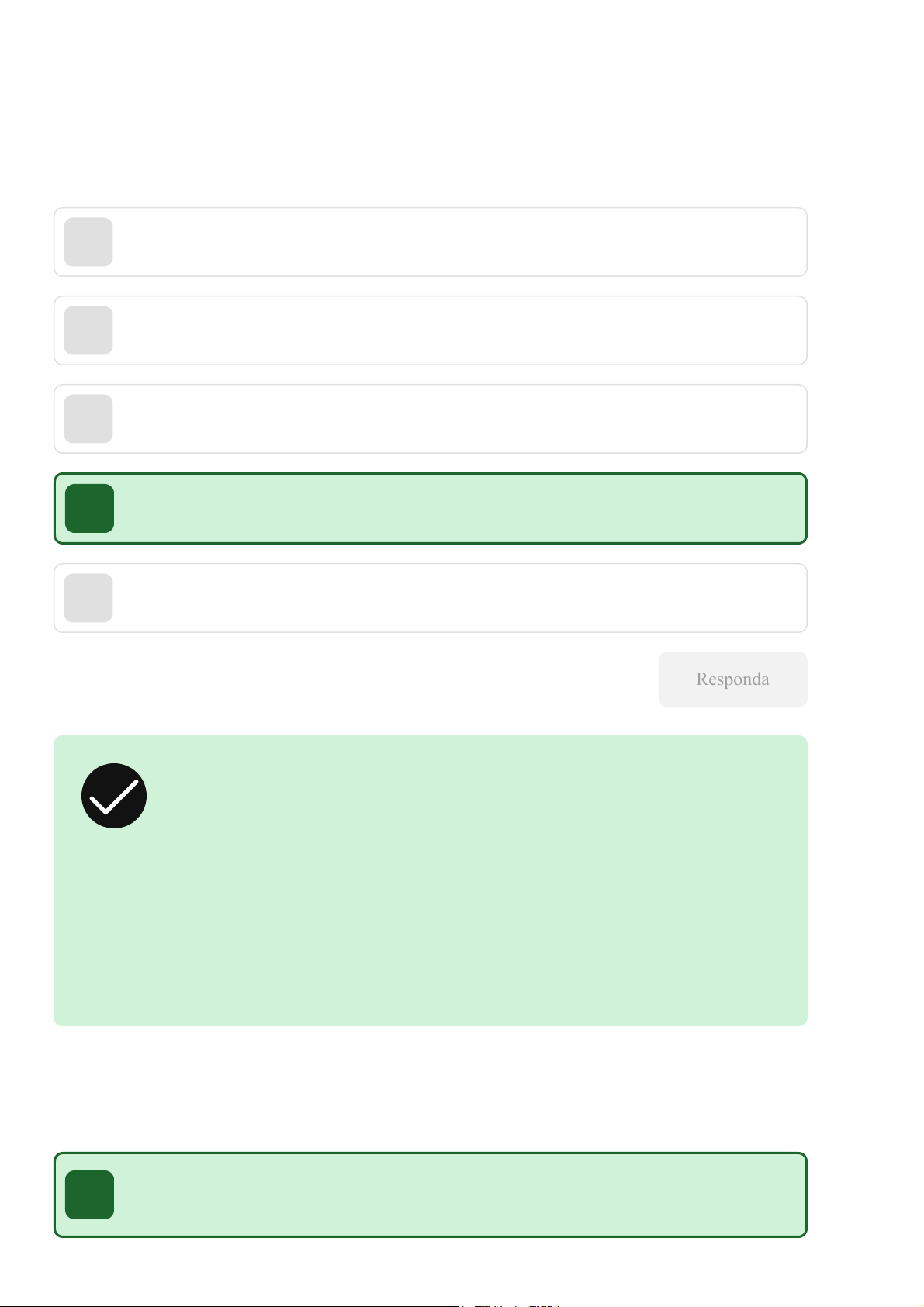Click the dark green square of selected answer

click(x=90, y=509)
